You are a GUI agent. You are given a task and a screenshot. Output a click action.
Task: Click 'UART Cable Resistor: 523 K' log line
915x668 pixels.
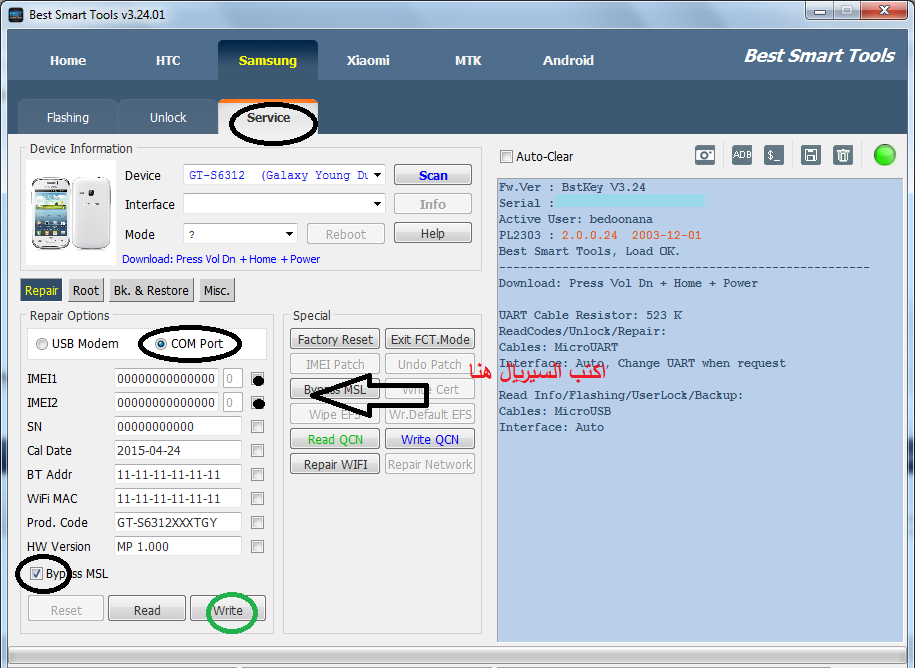[590, 315]
